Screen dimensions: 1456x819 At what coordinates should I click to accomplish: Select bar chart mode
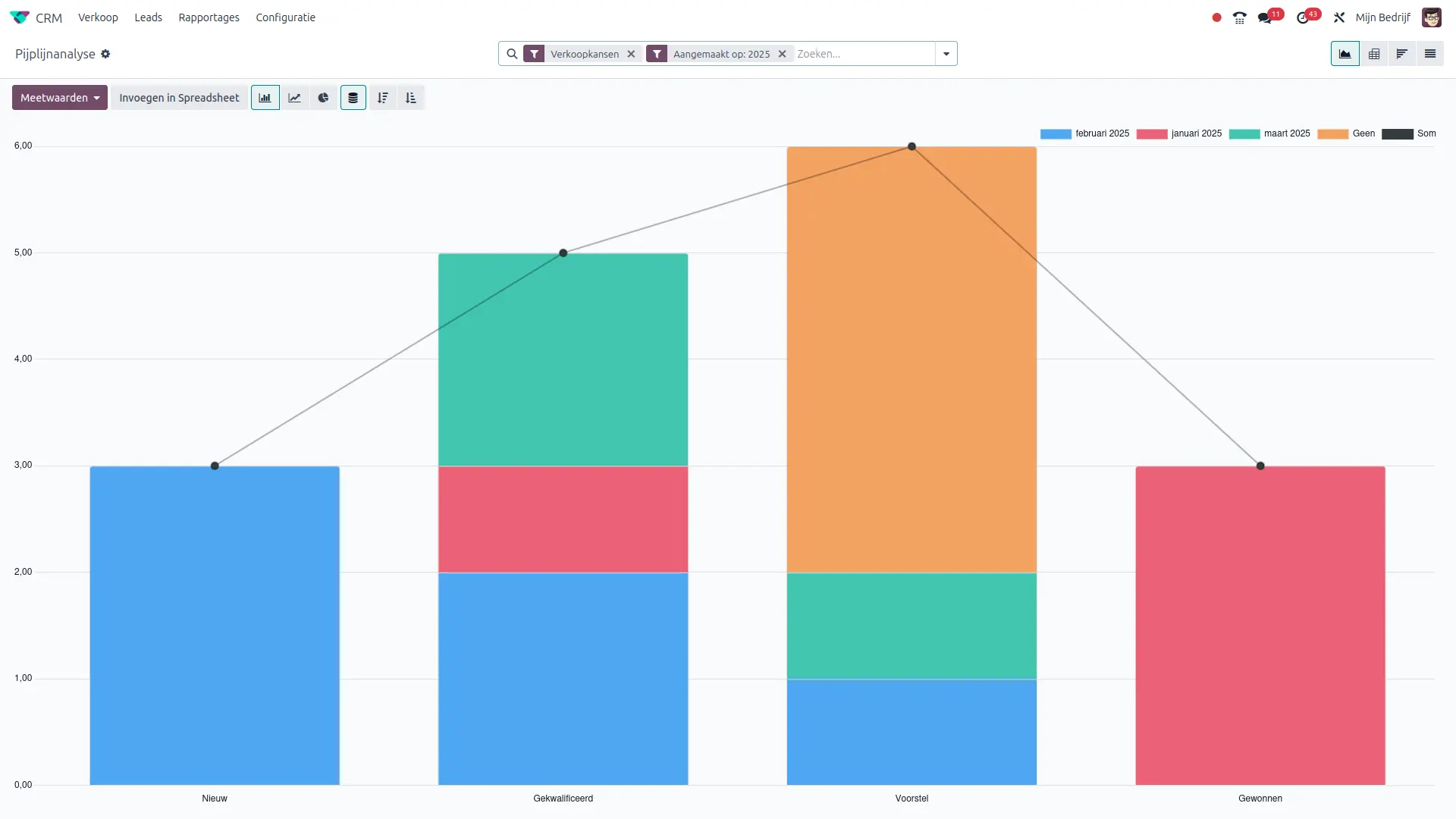265,98
